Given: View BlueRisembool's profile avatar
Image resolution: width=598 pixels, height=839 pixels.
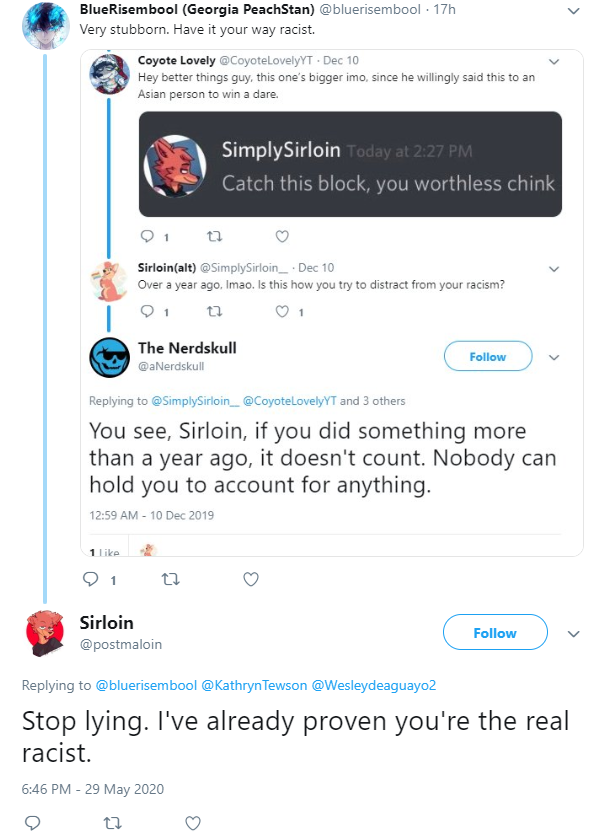Looking at the screenshot, I should (x=45, y=25).
